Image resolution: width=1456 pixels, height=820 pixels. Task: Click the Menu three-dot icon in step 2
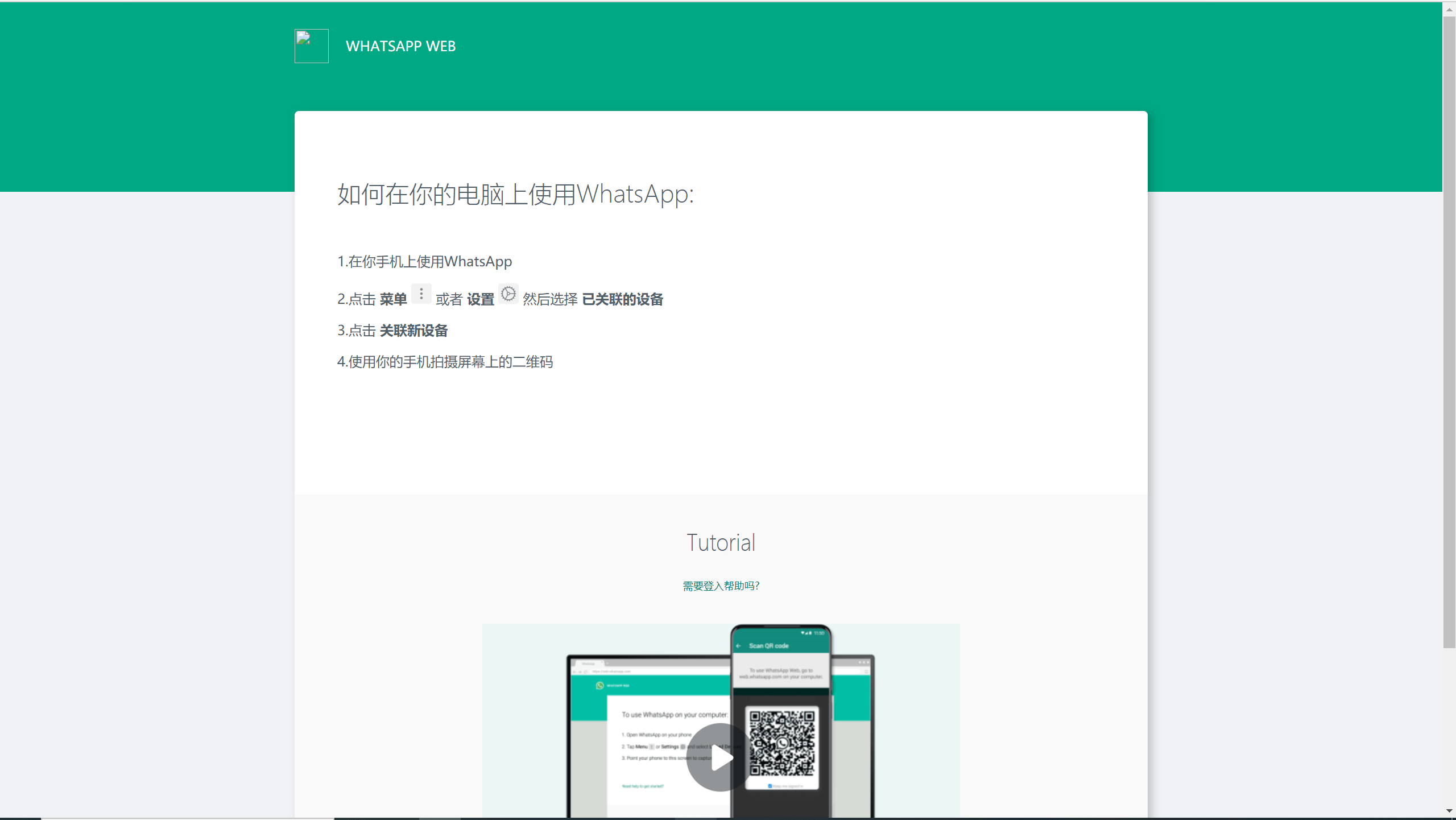pos(421,294)
